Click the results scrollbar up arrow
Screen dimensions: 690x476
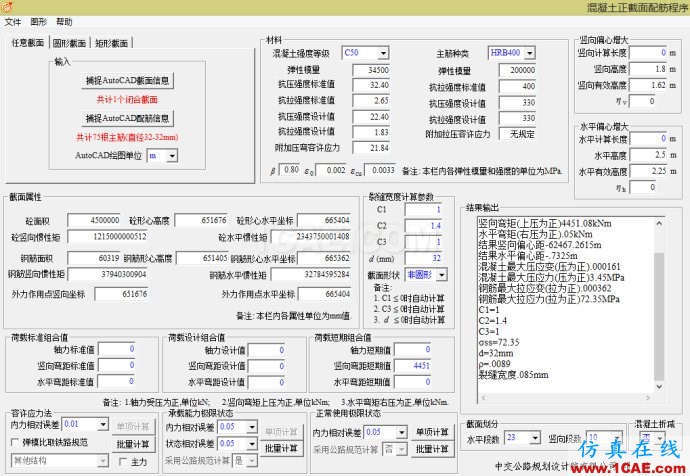pos(659,223)
